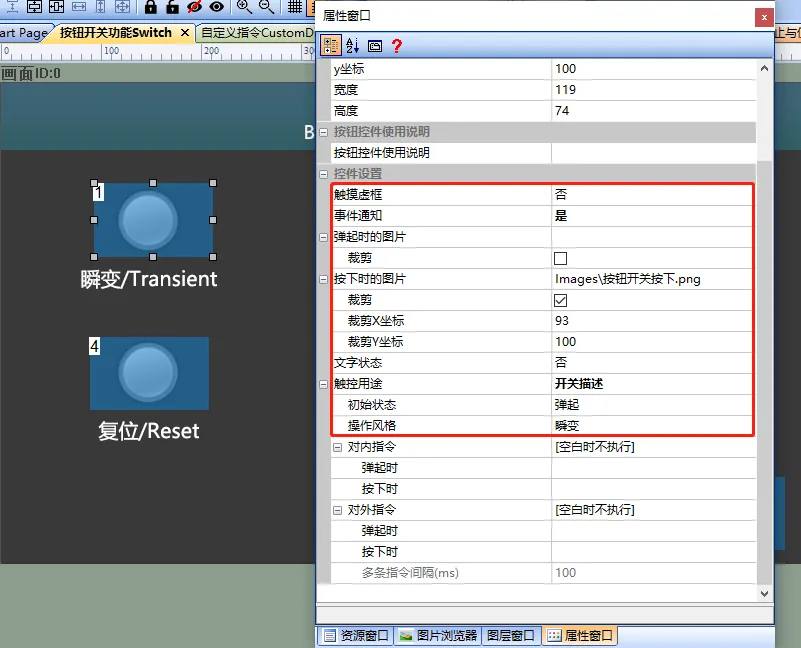
Task: Click the Images\按钮开关按下.png path field
Action: point(652,279)
